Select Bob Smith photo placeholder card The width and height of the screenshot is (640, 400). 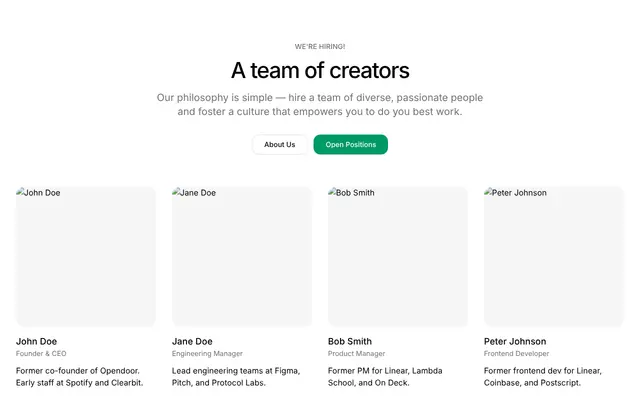coord(398,257)
